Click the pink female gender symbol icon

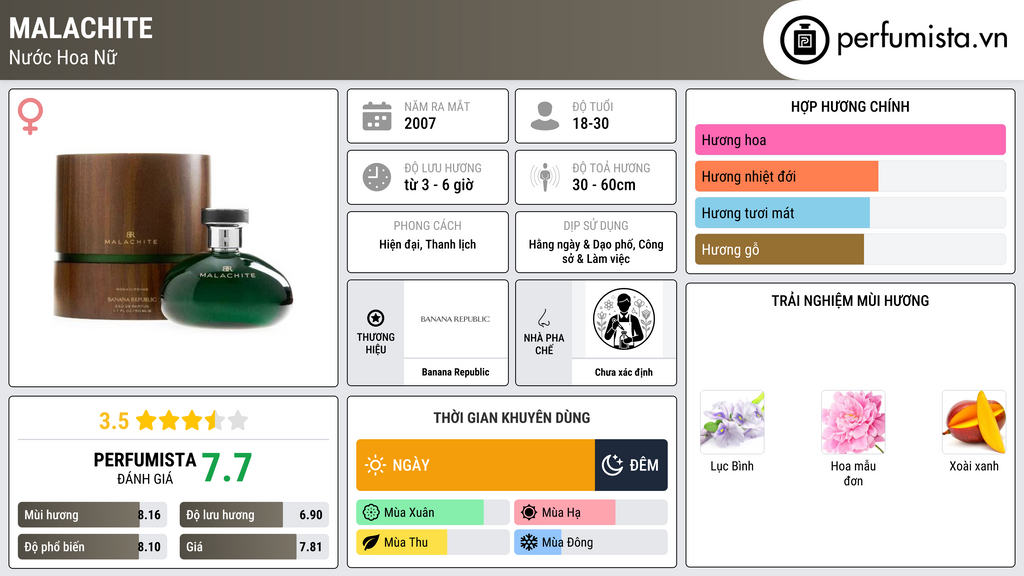pyautogui.click(x=30, y=116)
